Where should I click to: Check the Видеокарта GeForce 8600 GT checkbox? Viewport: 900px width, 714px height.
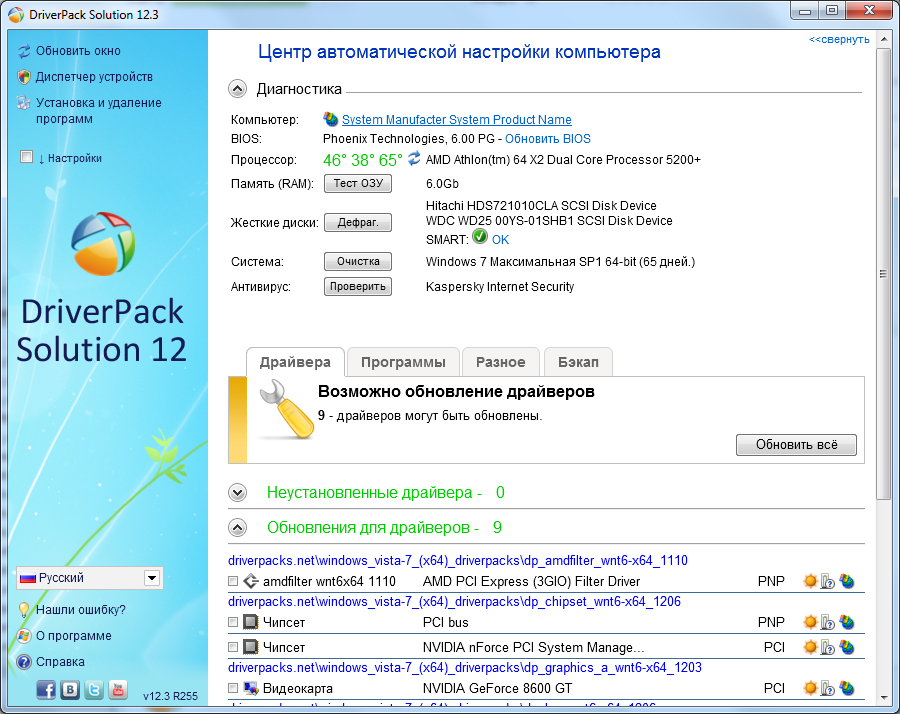[x=233, y=688]
